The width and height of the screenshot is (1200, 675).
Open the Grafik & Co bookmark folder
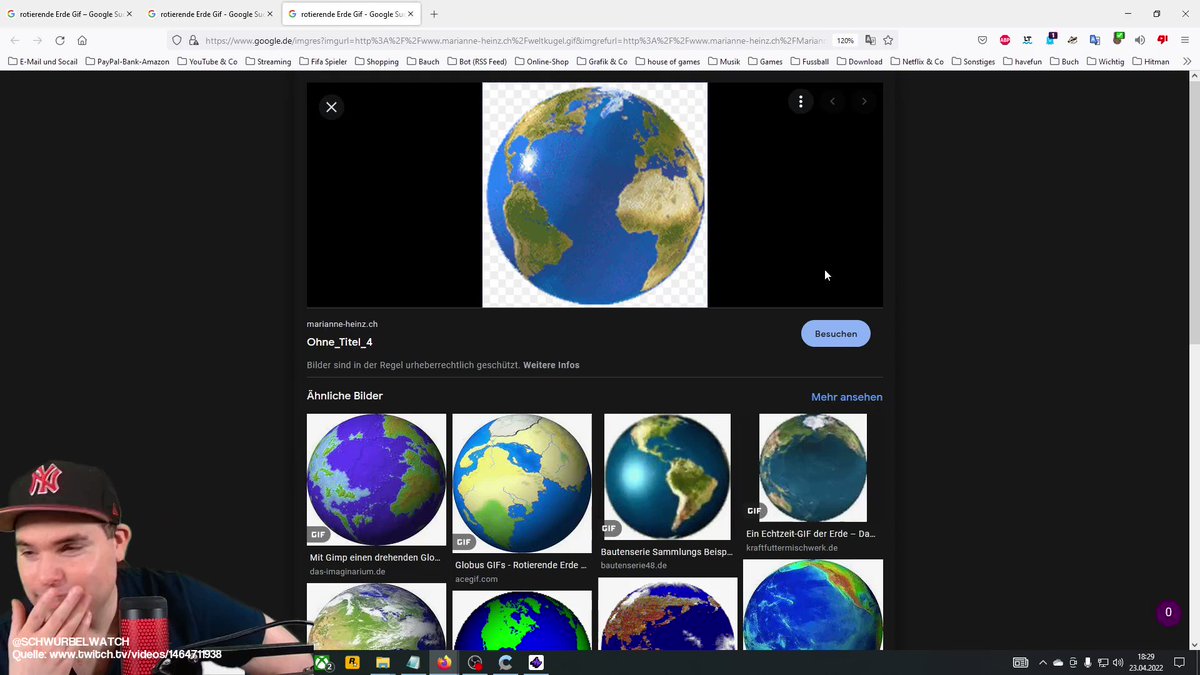click(x=601, y=61)
